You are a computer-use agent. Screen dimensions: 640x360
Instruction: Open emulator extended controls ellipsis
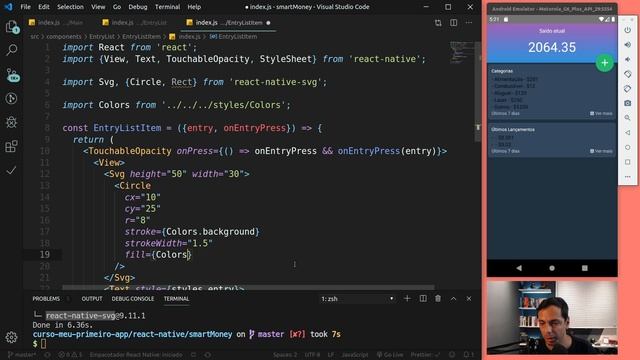pos(628,177)
